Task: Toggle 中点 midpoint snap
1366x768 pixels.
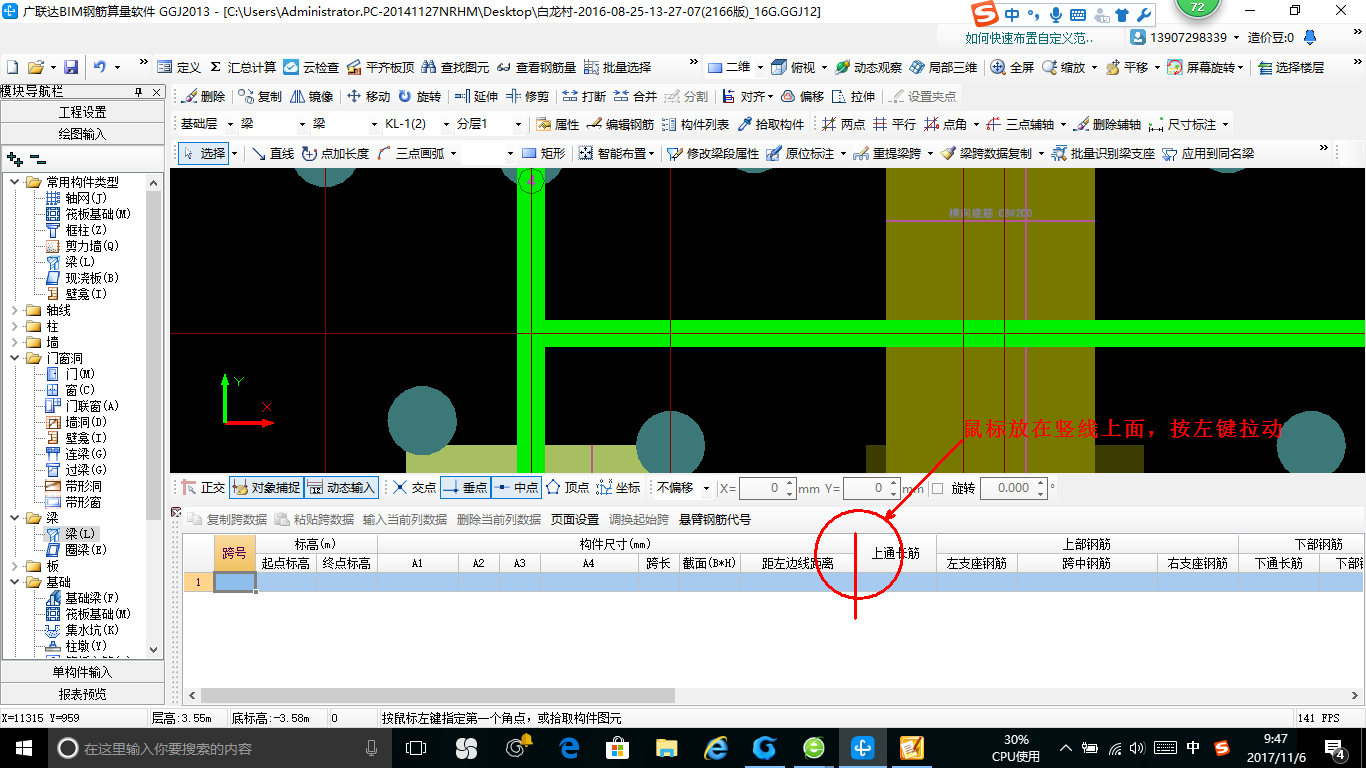Action: [516, 488]
